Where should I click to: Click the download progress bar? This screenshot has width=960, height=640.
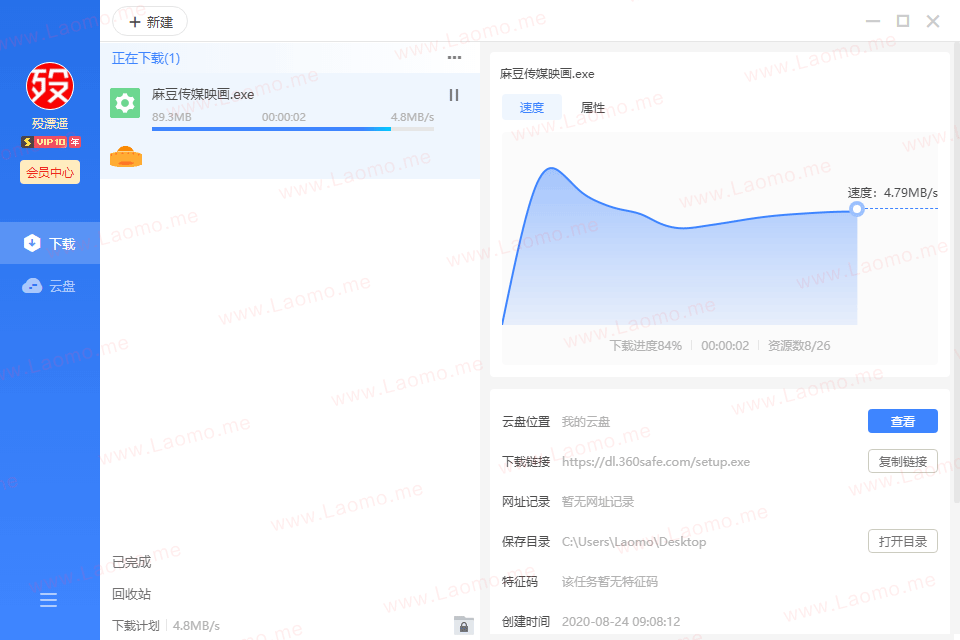coord(293,129)
